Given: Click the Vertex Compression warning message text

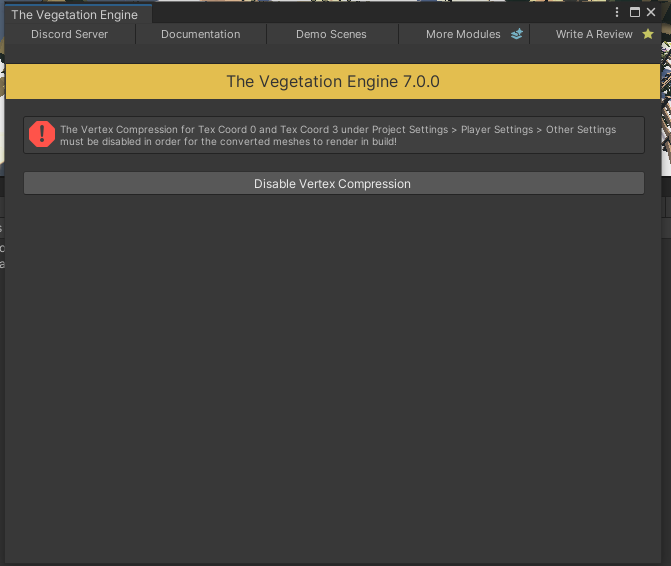Looking at the screenshot, I should tap(338, 135).
